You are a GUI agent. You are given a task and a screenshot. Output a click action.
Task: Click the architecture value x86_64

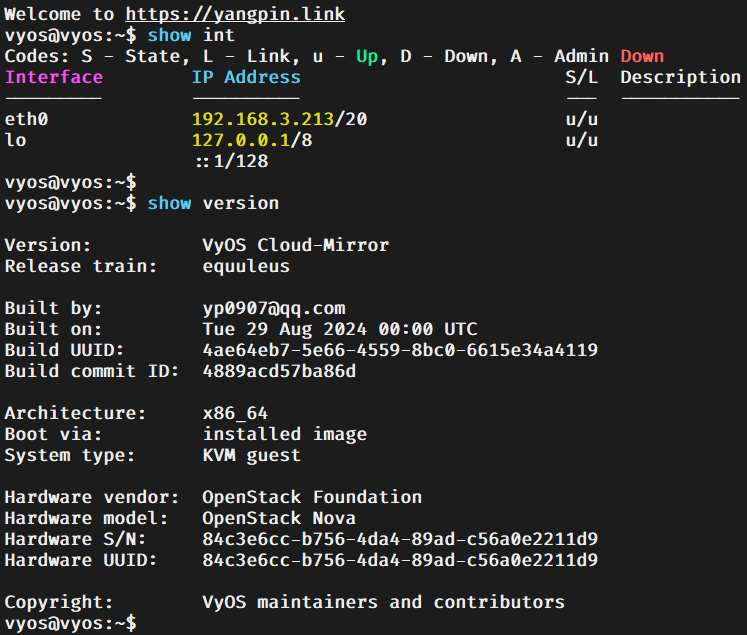[235, 413]
